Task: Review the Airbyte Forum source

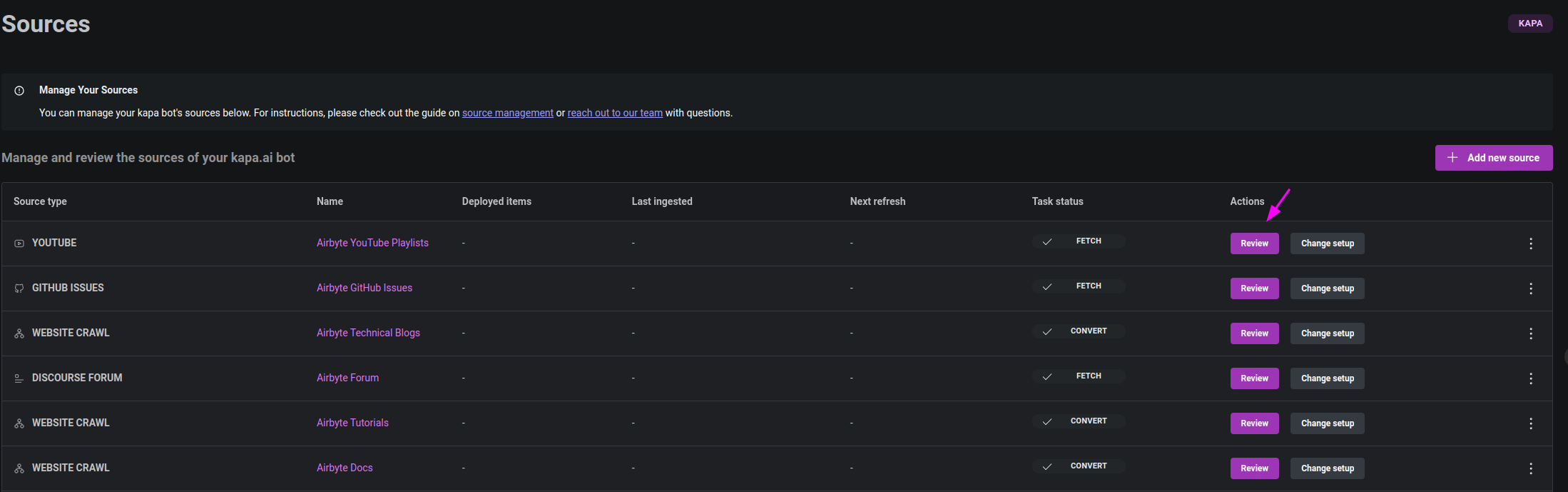Action: click(1255, 378)
